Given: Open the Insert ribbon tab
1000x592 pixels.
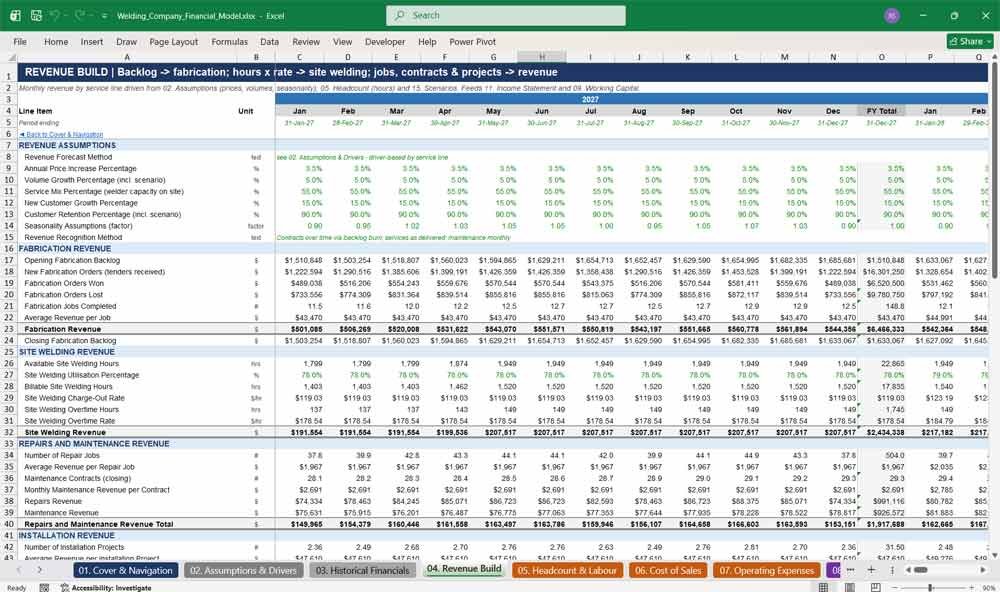Looking at the screenshot, I should pyautogui.click(x=92, y=41).
